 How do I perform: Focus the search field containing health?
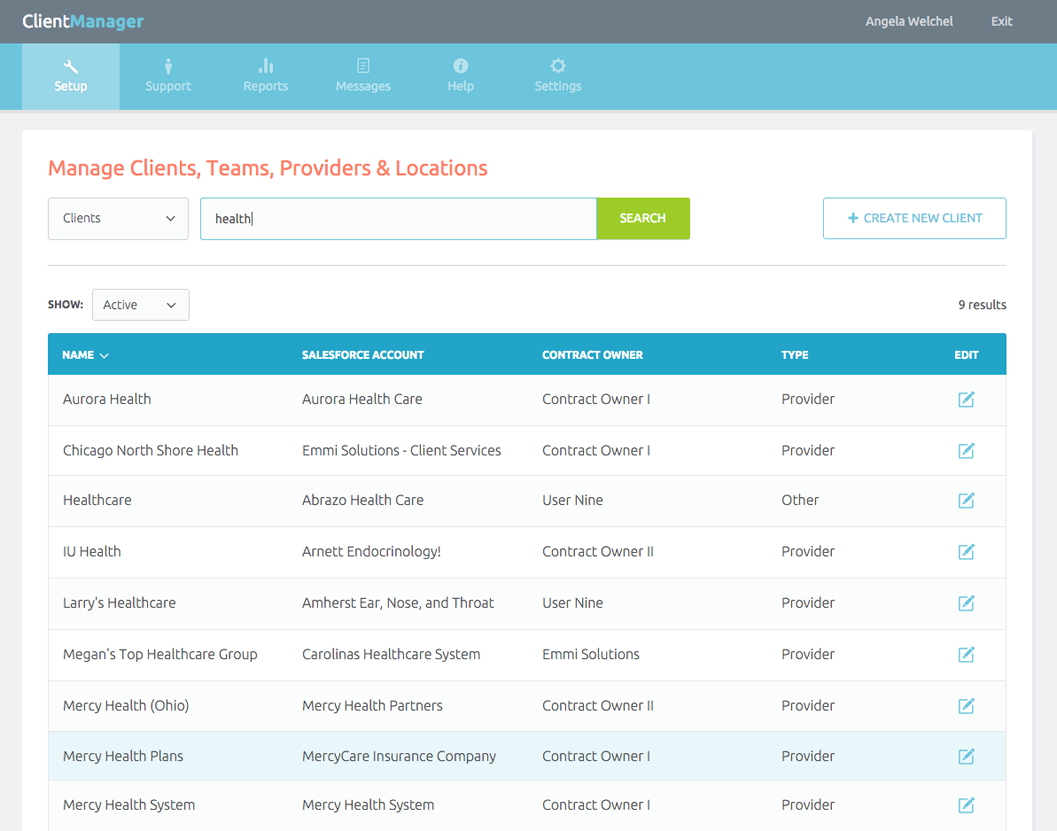[398, 219]
